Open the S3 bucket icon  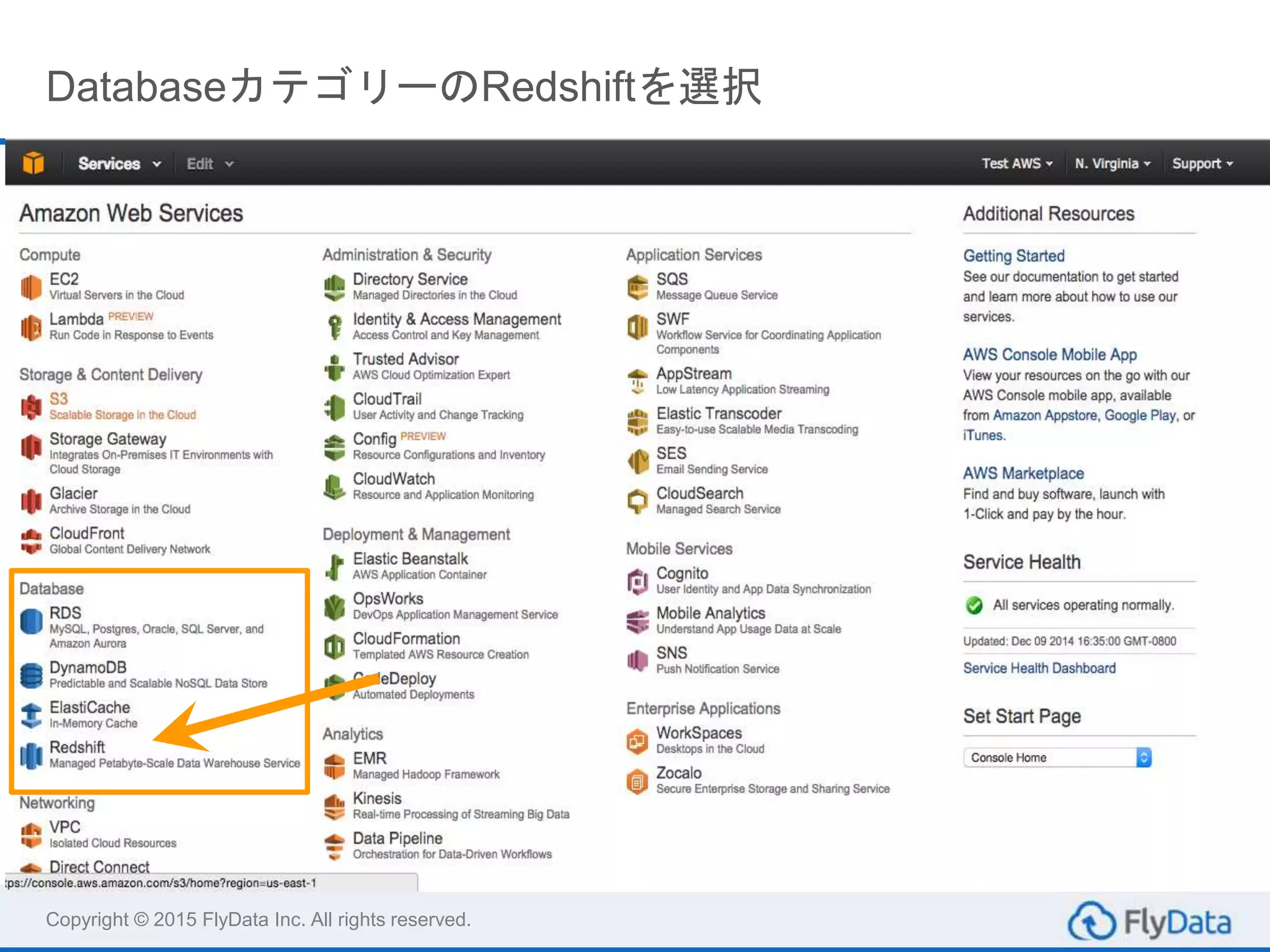pyautogui.click(x=31, y=407)
